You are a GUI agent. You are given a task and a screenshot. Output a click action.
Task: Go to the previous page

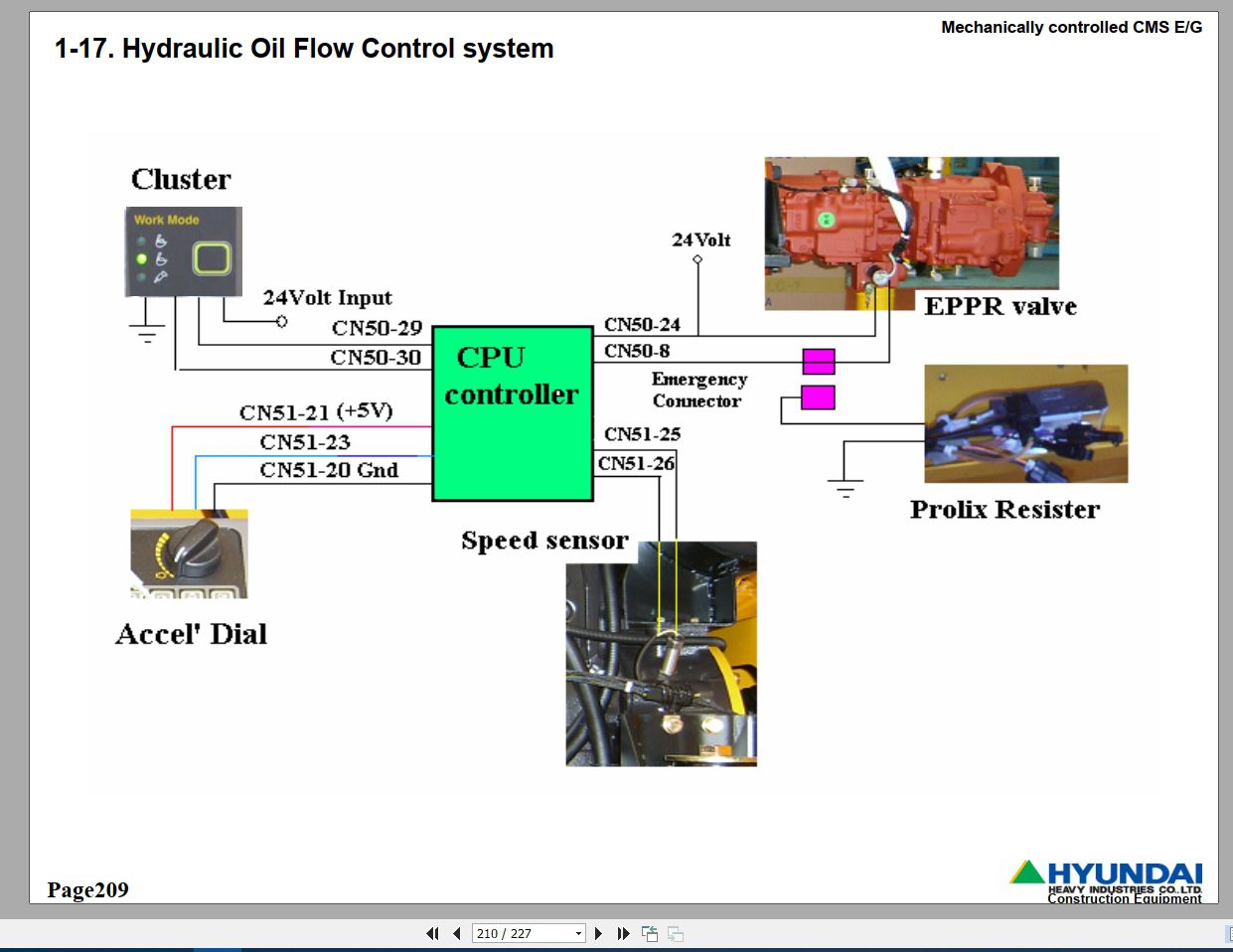tap(457, 933)
